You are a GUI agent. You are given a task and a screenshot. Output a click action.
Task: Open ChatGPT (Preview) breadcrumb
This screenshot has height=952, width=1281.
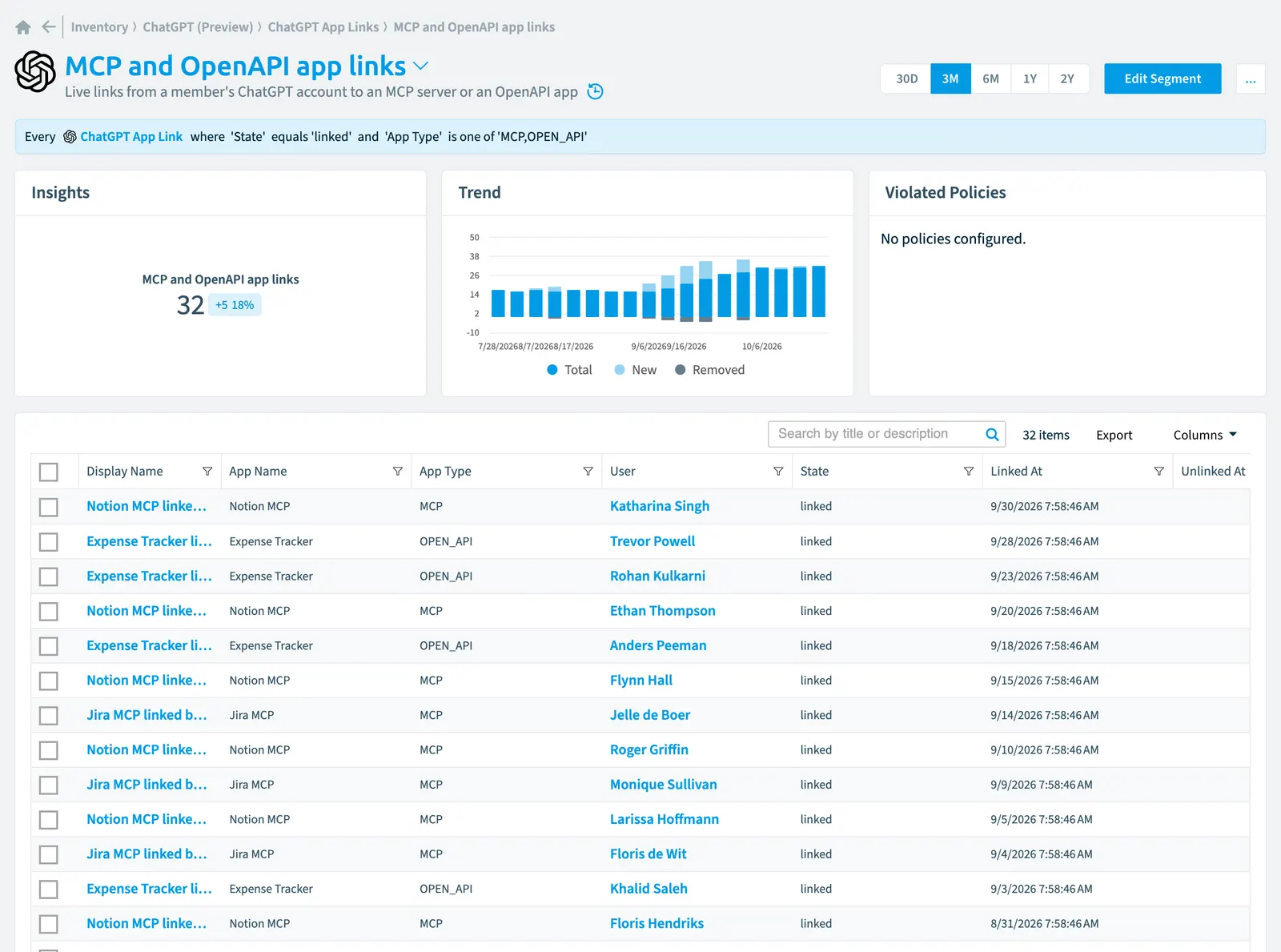tap(198, 27)
